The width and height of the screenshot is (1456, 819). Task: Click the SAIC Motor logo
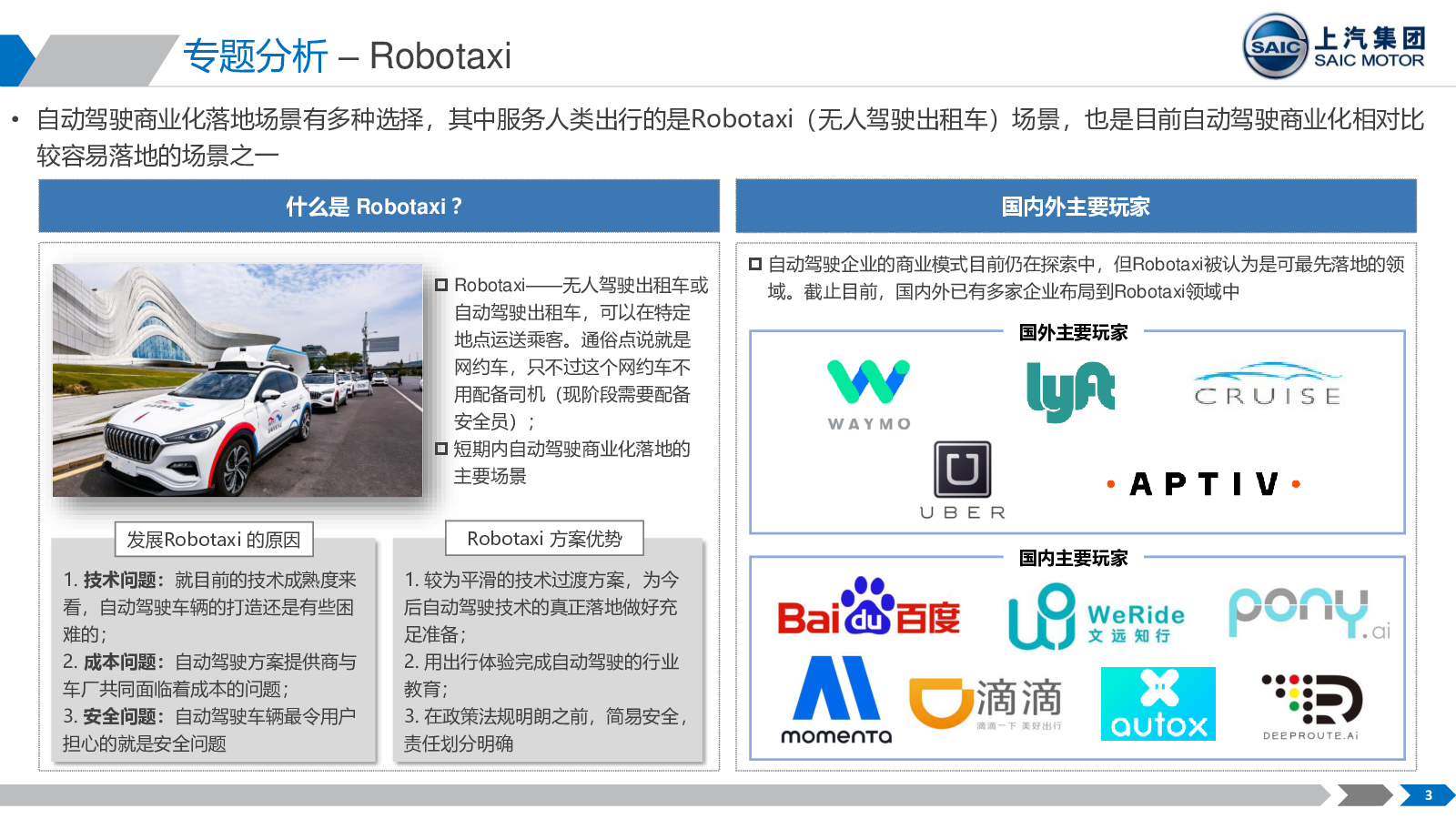[1334, 45]
